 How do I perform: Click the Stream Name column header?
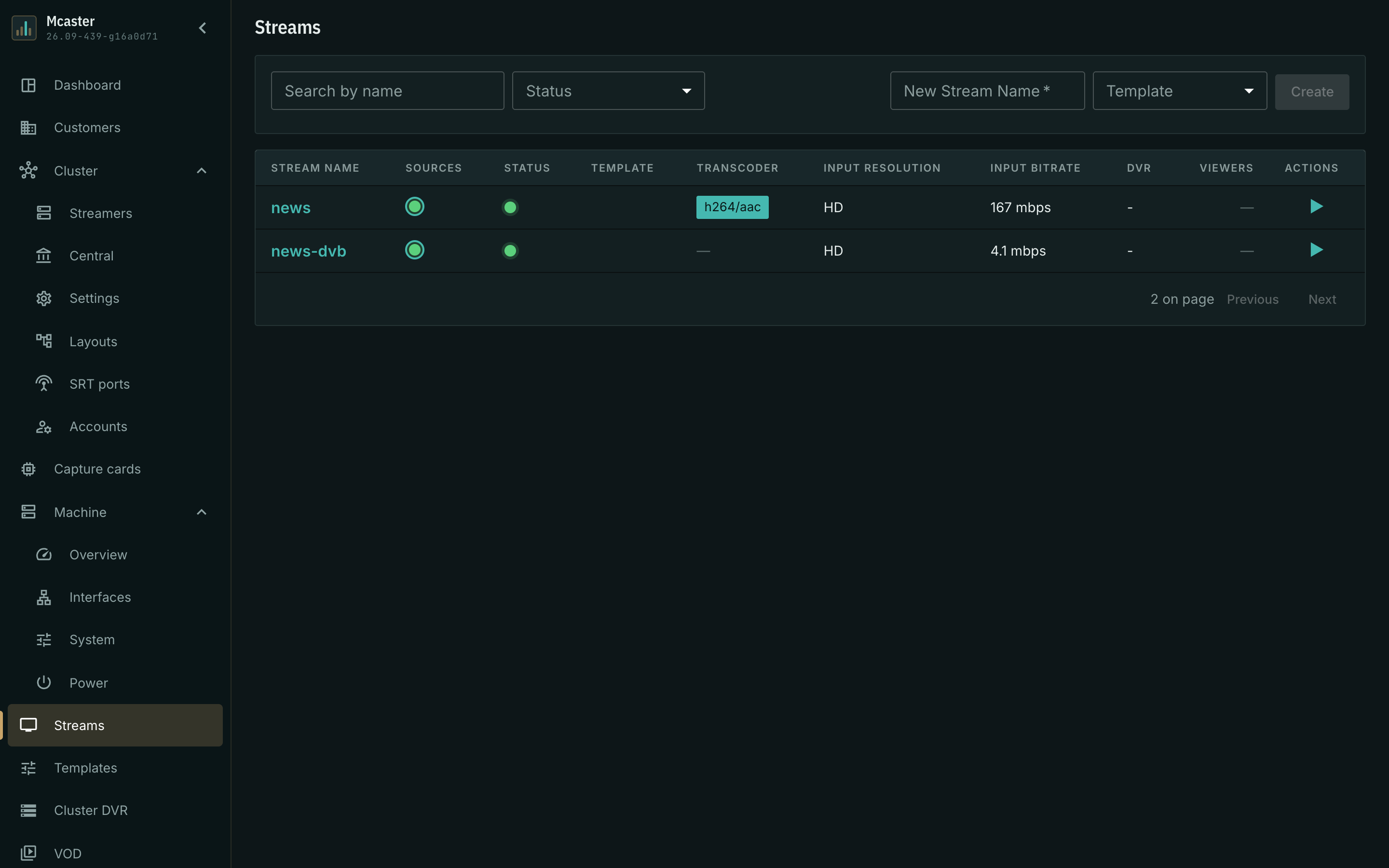pyautogui.click(x=315, y=168)
